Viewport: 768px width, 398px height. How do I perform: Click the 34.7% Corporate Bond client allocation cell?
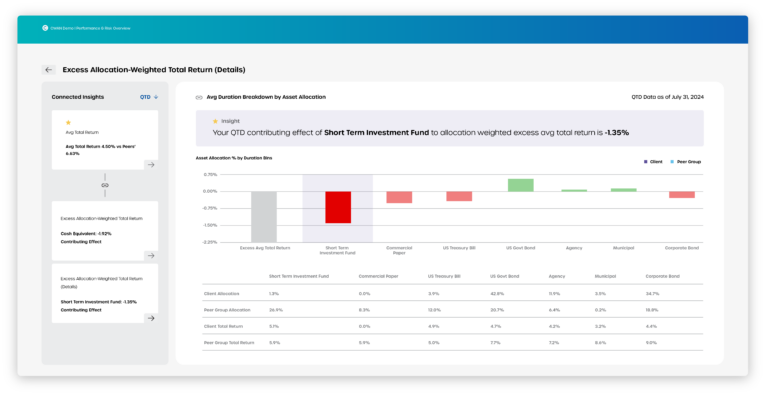[x=652, y=294]
